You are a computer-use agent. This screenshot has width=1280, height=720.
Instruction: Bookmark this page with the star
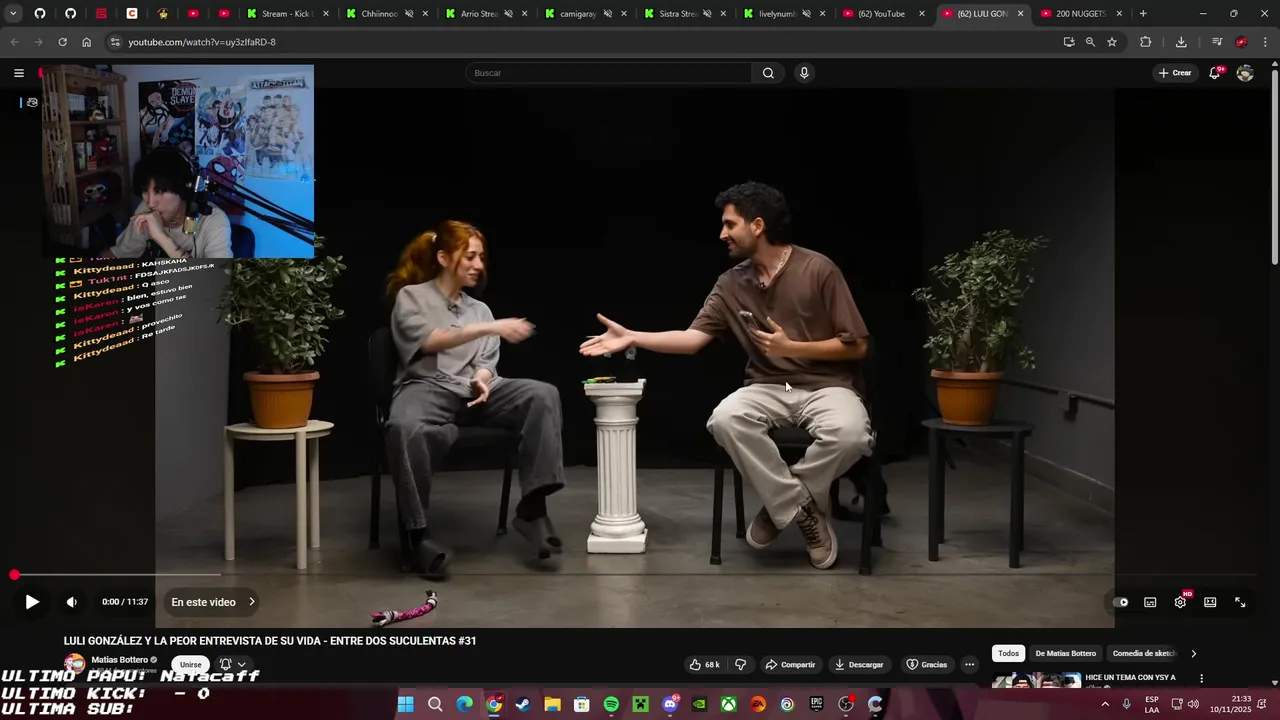click(1112, 42)
